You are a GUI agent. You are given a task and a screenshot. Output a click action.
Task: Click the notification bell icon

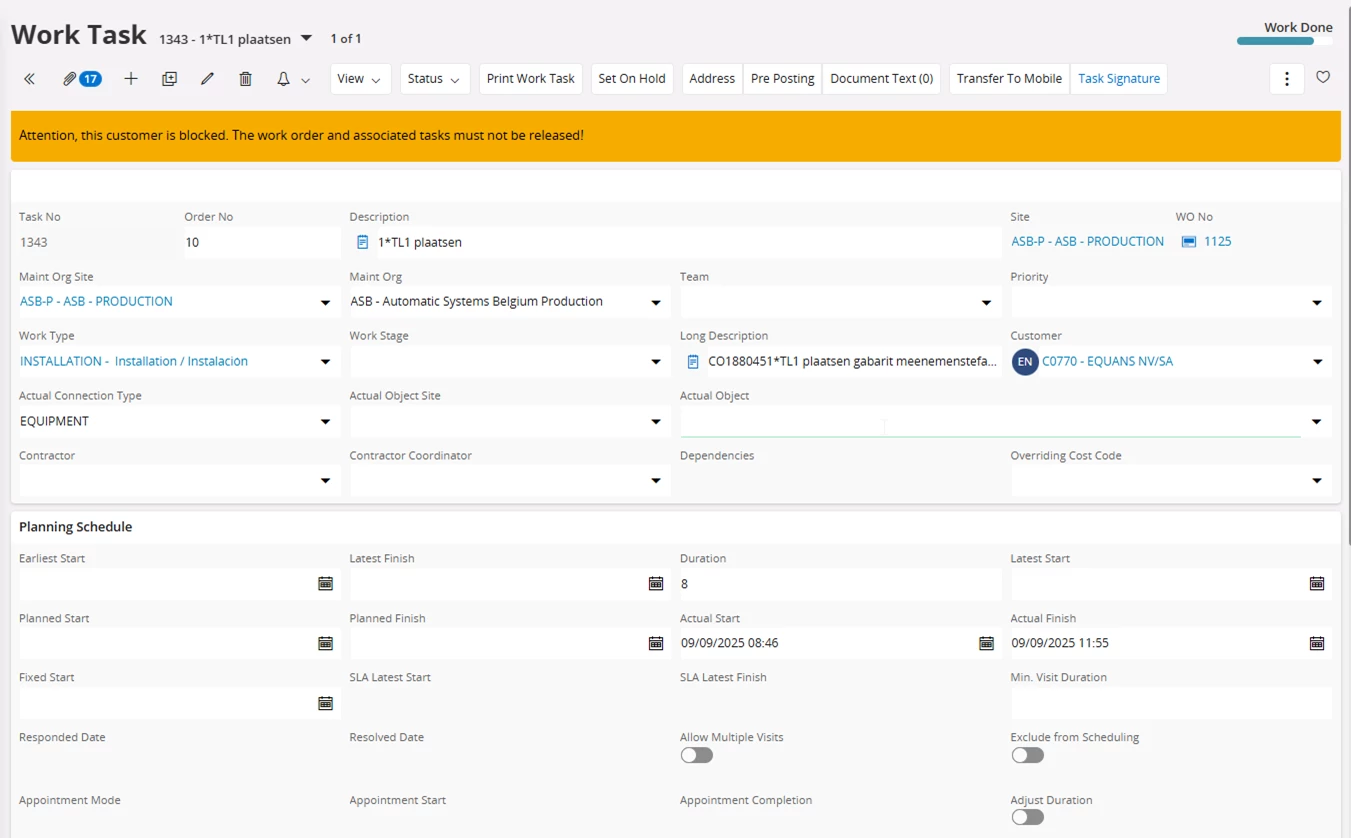(x=284, y=79)
